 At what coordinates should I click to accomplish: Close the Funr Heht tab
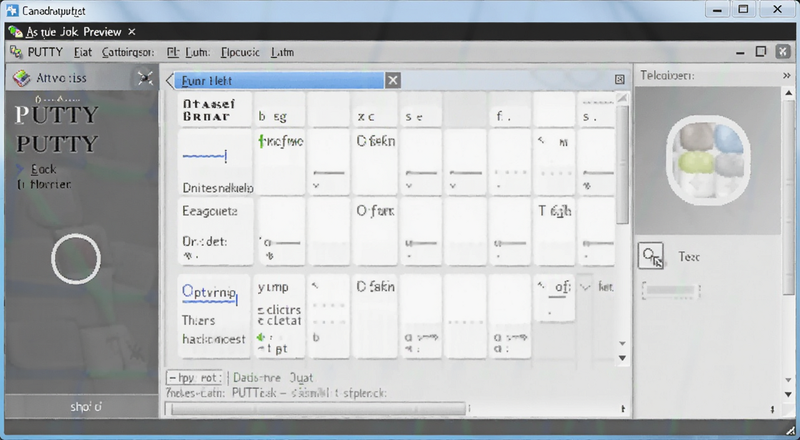point(392,80)
